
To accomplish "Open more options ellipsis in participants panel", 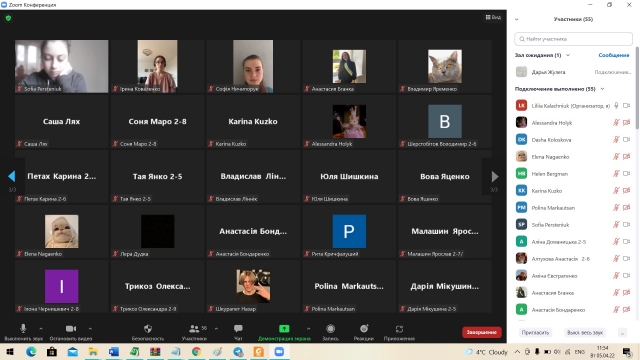I will 622,333.
